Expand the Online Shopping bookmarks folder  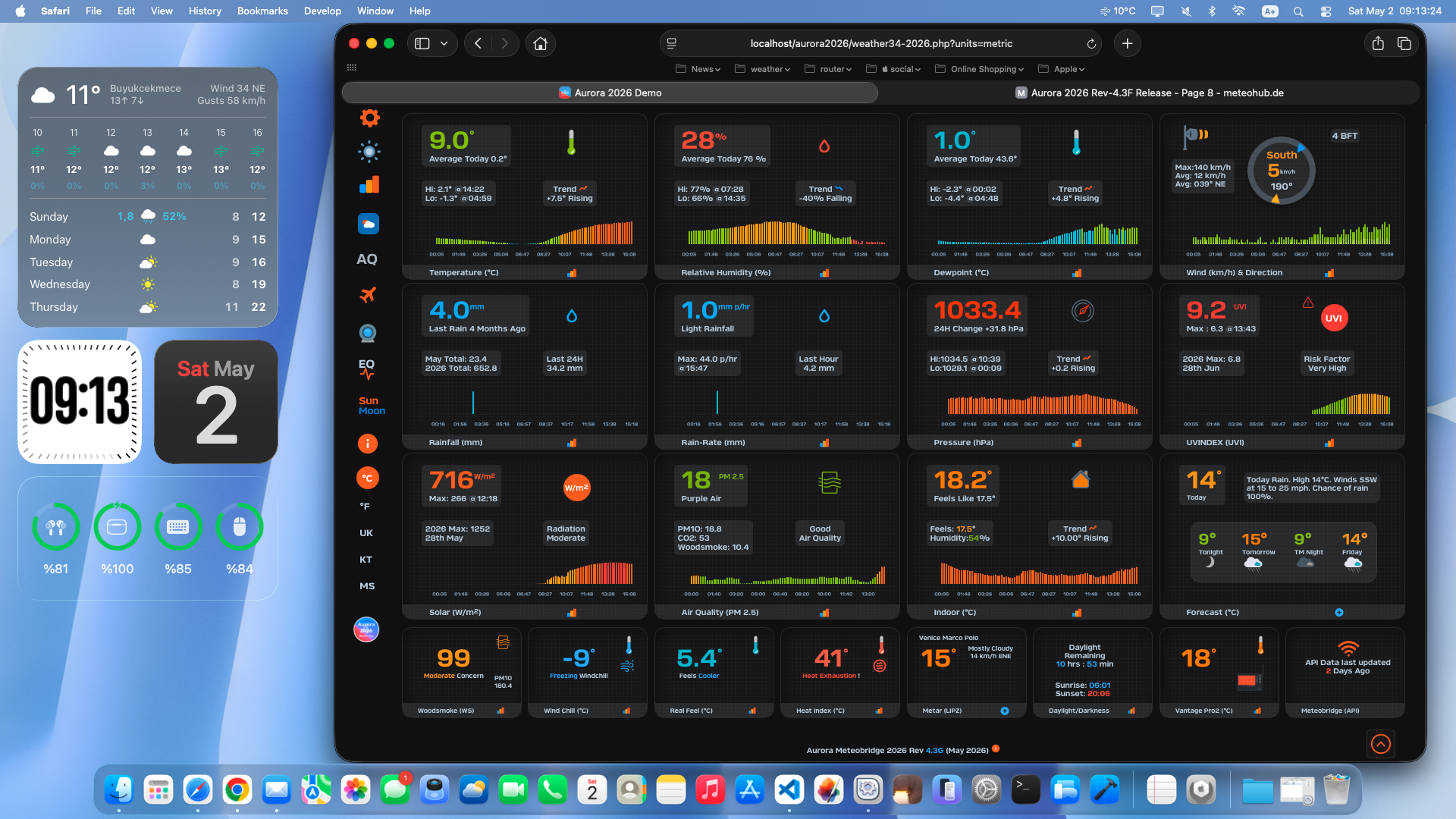click(980, 69)
